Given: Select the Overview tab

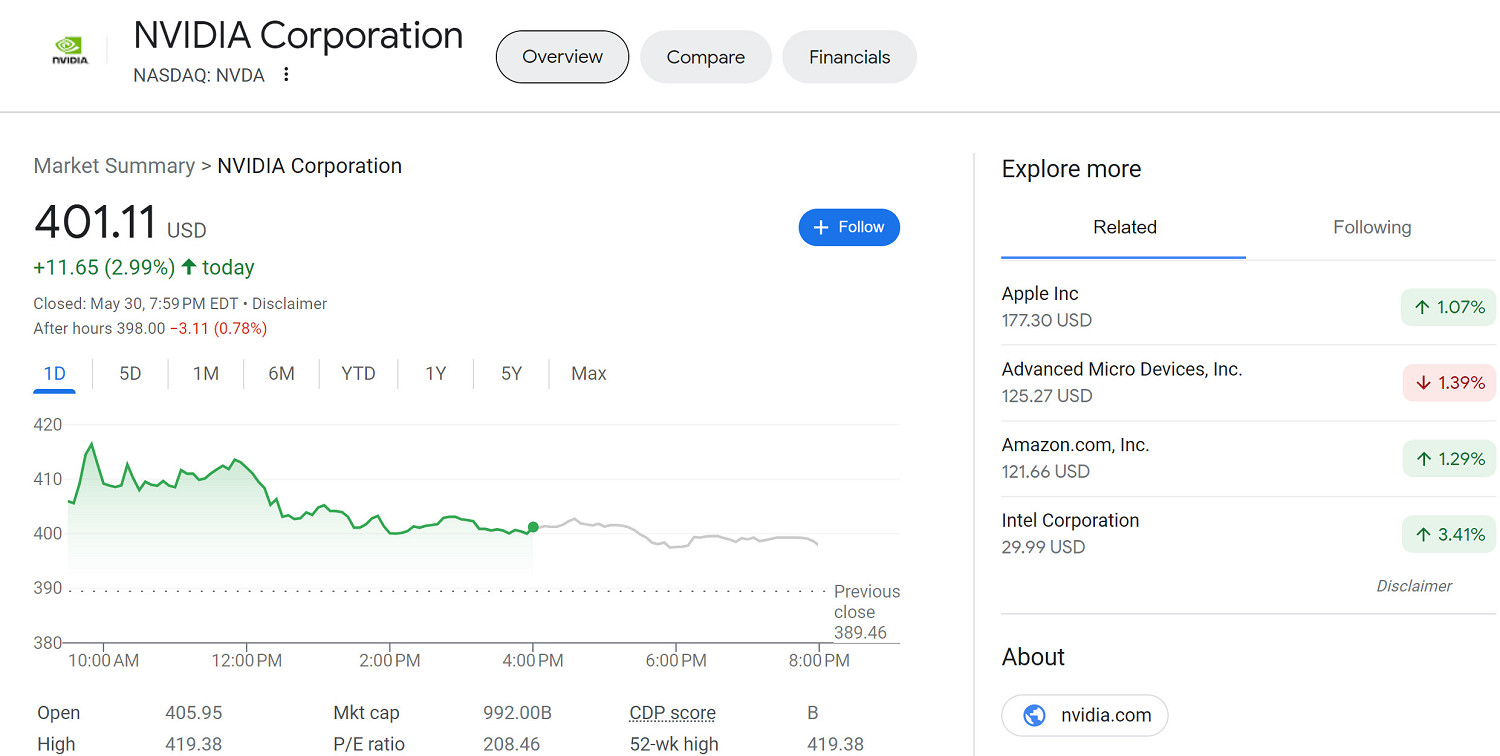Looking at the screenshot, I should (x=562, y=57).
